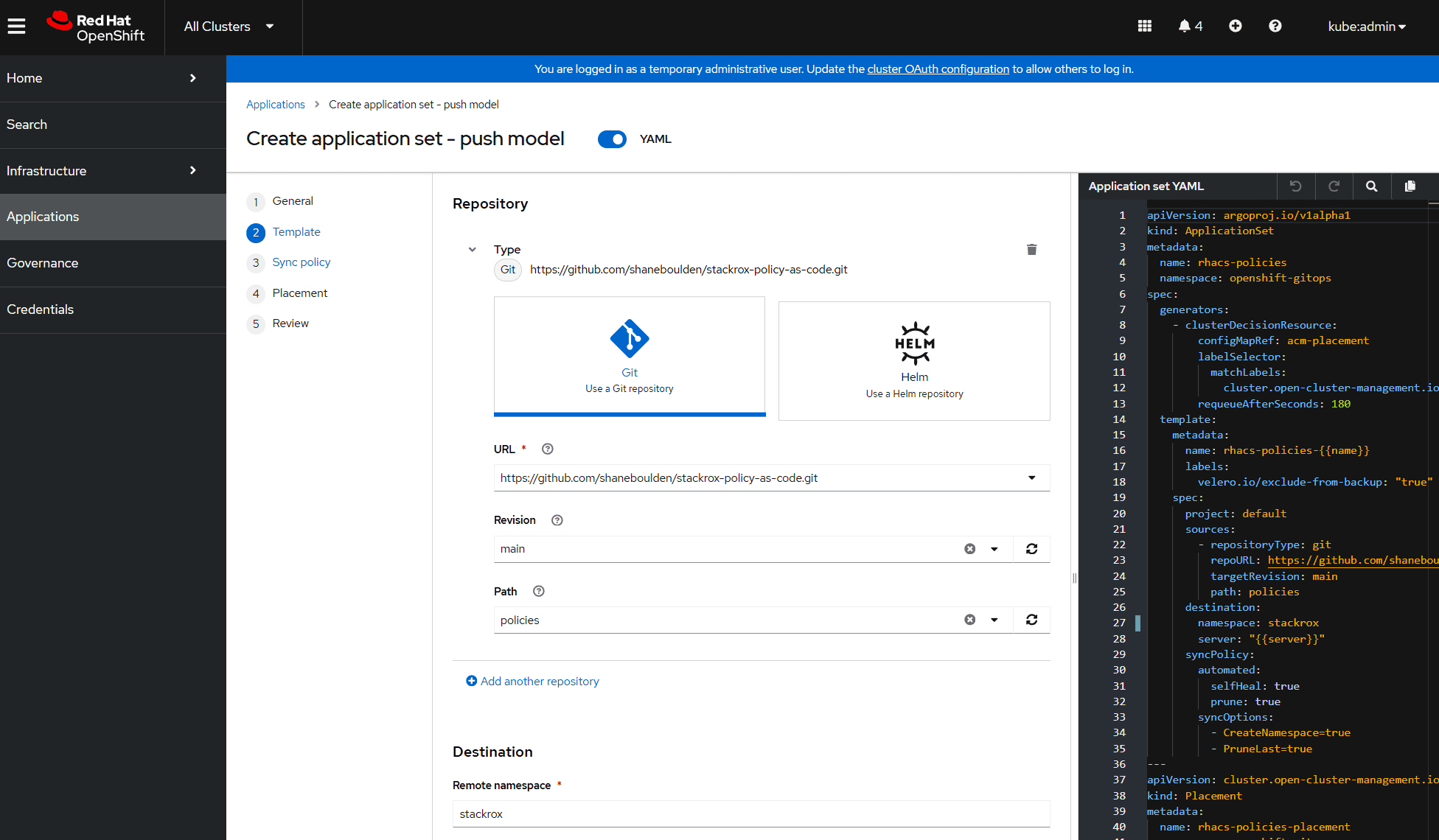Refresh the Path list
1439x840 pixels.
pos(1032,620)
